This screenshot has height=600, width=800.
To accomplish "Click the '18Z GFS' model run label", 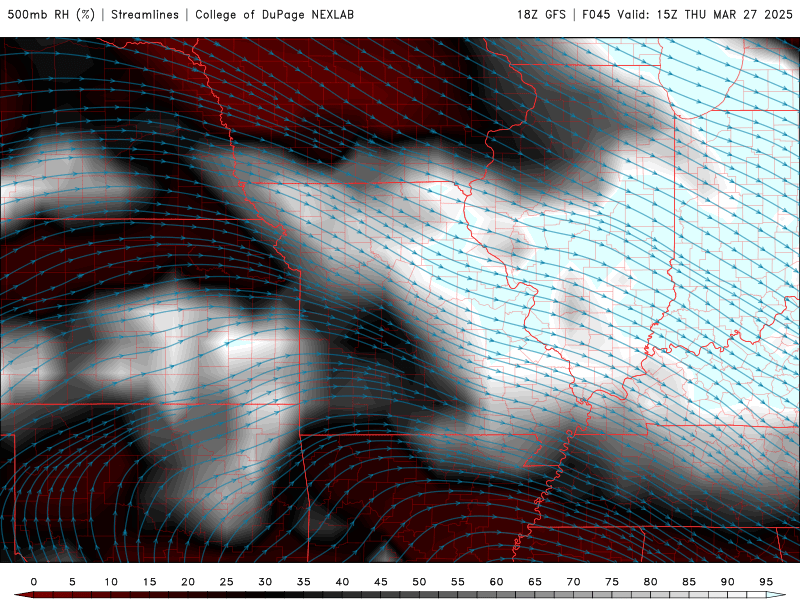I will point(541,14).
